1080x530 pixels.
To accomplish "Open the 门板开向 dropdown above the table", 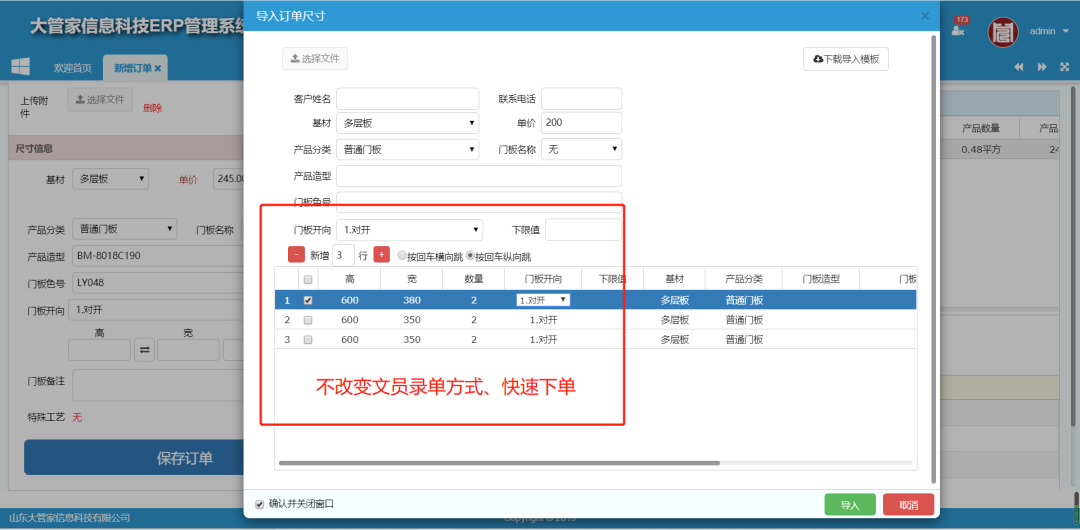I will [x=408, y=230].
